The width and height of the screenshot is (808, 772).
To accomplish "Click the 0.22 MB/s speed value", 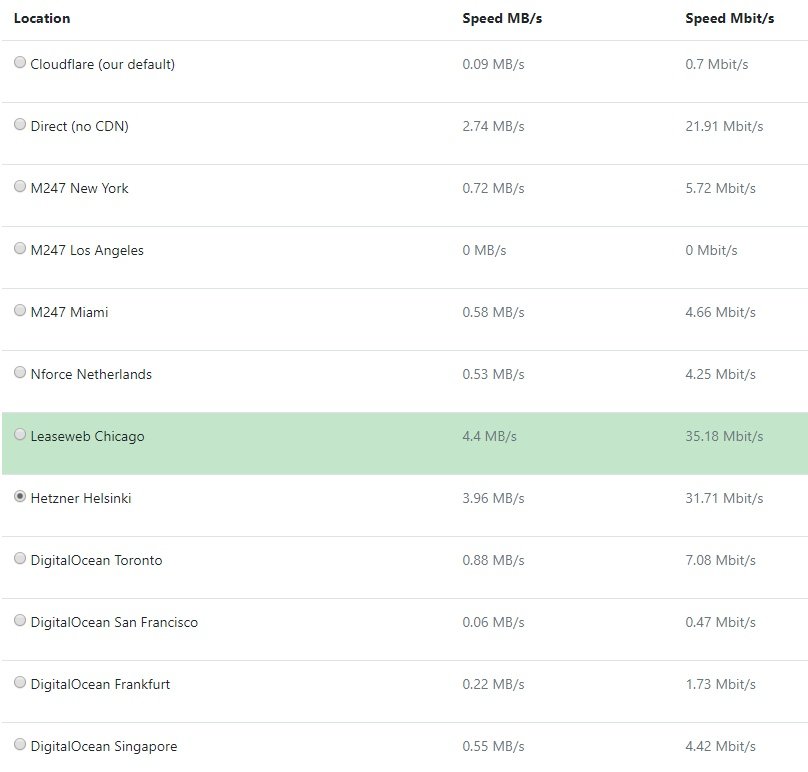I will click(494, 684).
